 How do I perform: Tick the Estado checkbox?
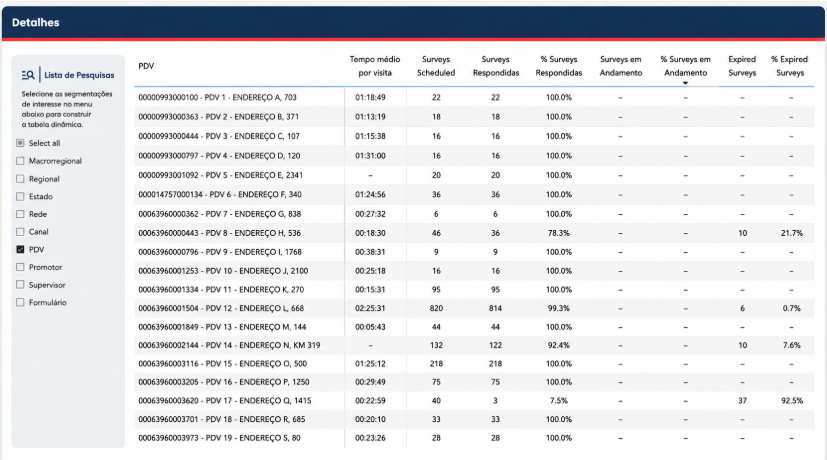[20, 196]
